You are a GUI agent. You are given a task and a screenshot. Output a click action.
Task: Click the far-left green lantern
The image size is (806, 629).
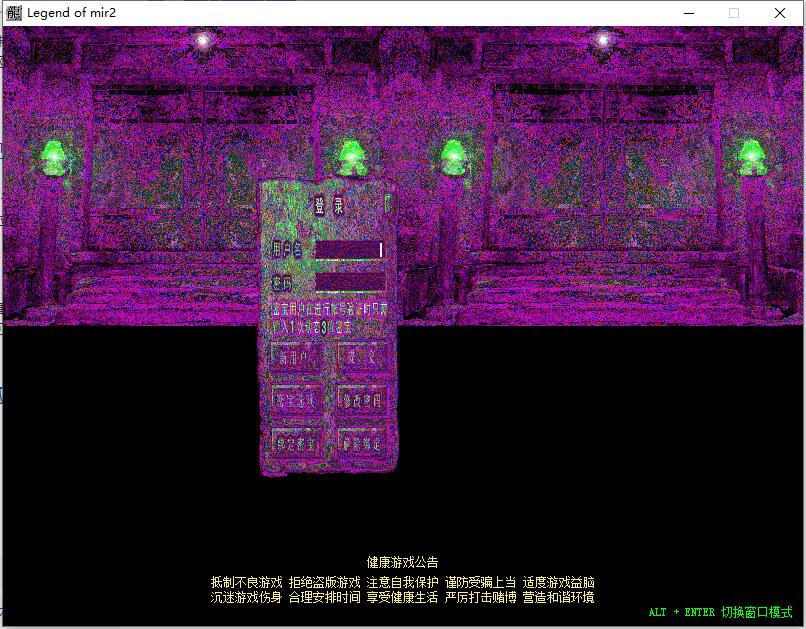coord(52,154)
